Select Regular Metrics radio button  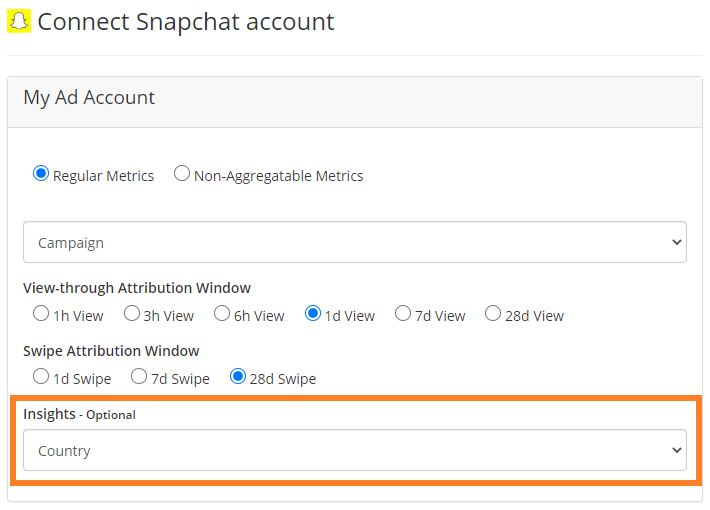point(41,173)
